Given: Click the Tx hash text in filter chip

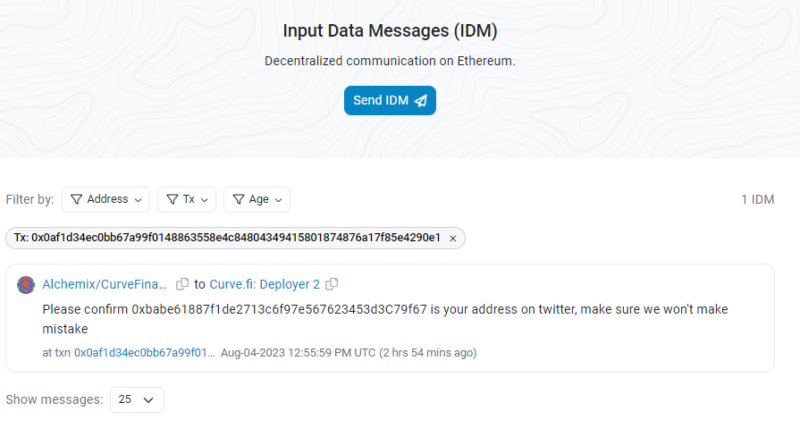Looking at the screenshot, I should coord(227,238).
